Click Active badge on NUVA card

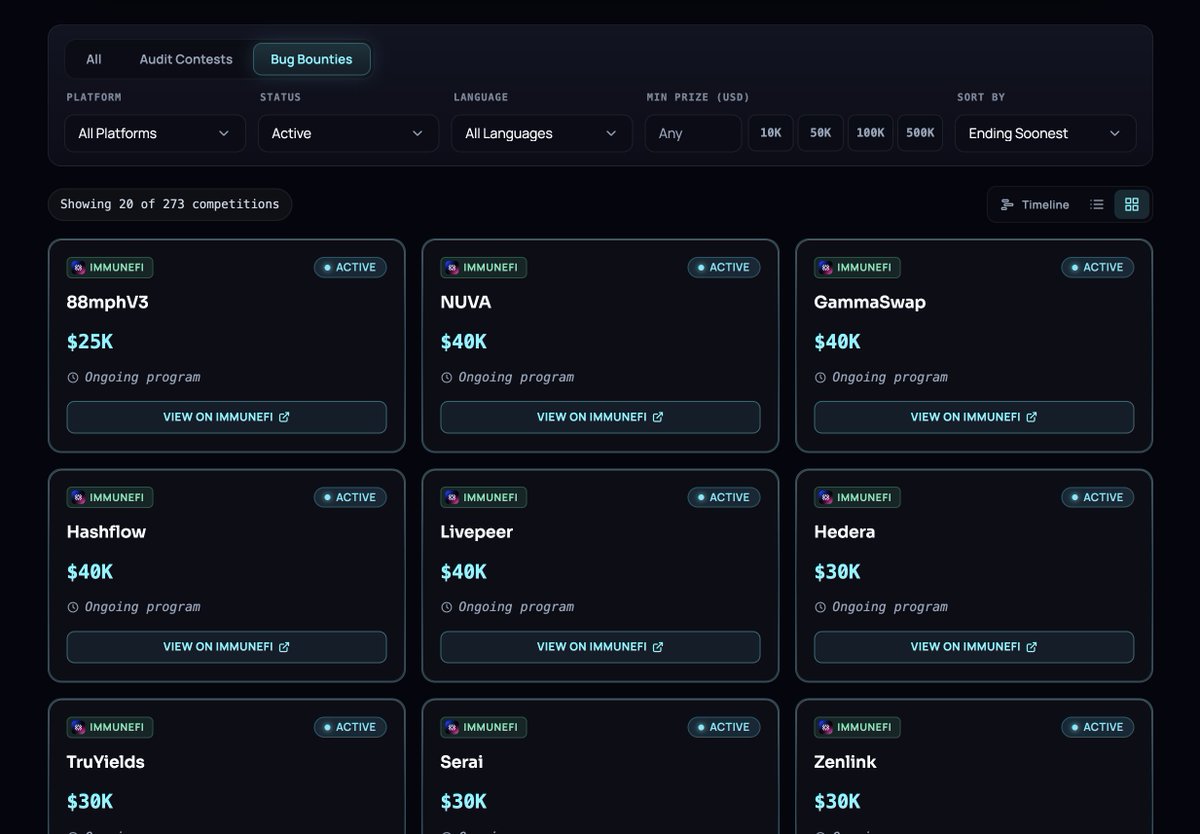(724, 267)
